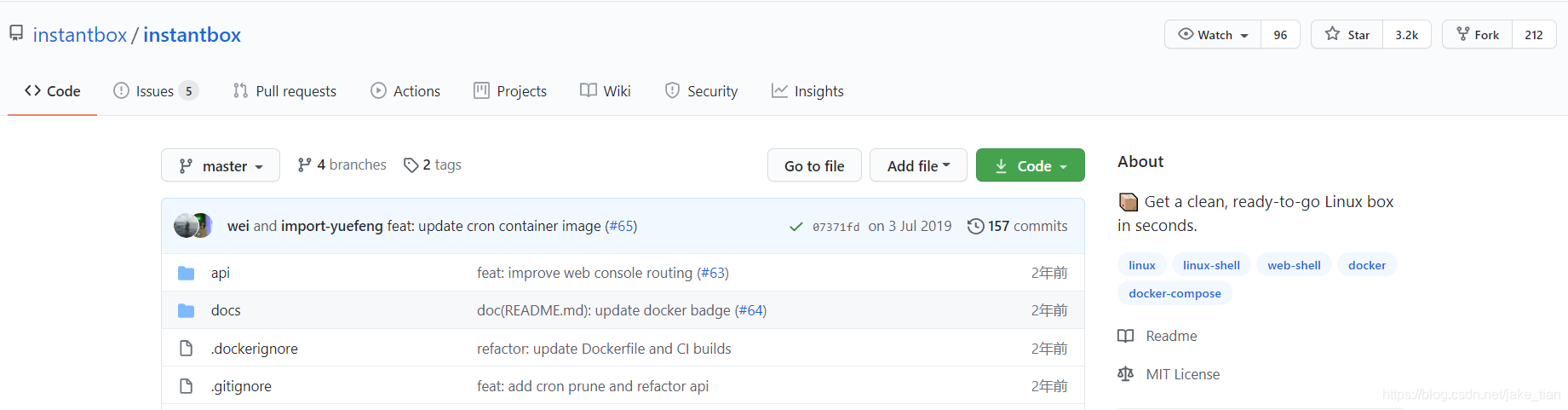1568x410 pixels.
Task: Switch to the Issues tab
Action: (x=155, y=91)
